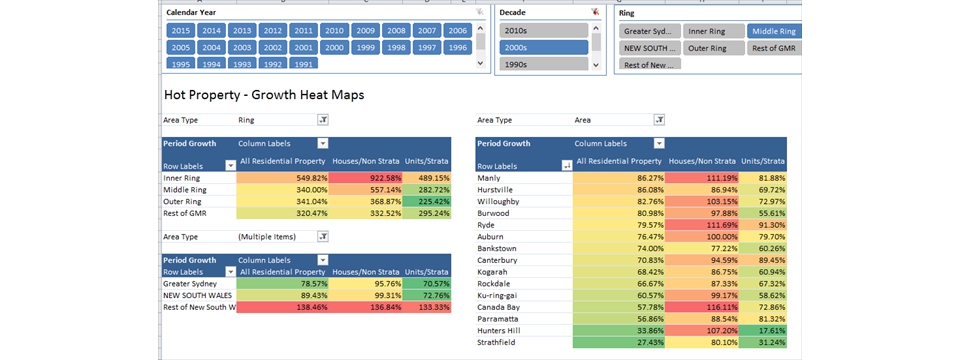Select Bankstown row label cell

coord(523,249)
